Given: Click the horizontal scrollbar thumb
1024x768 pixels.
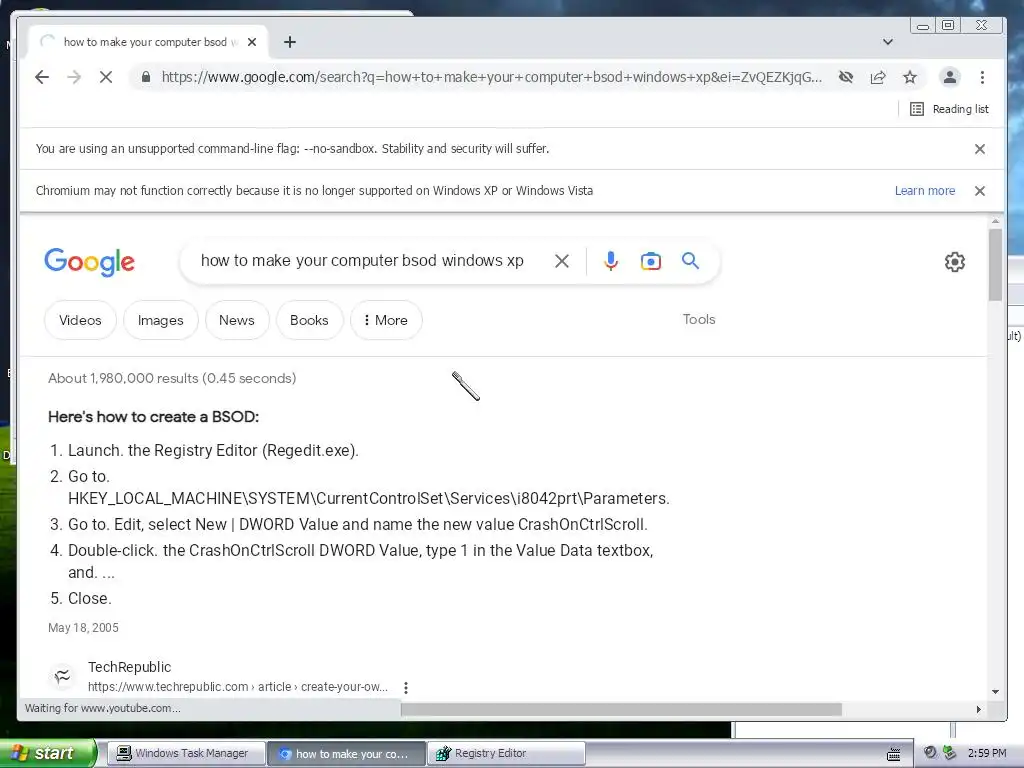Looking at the screenshot, I should point(620,709).
